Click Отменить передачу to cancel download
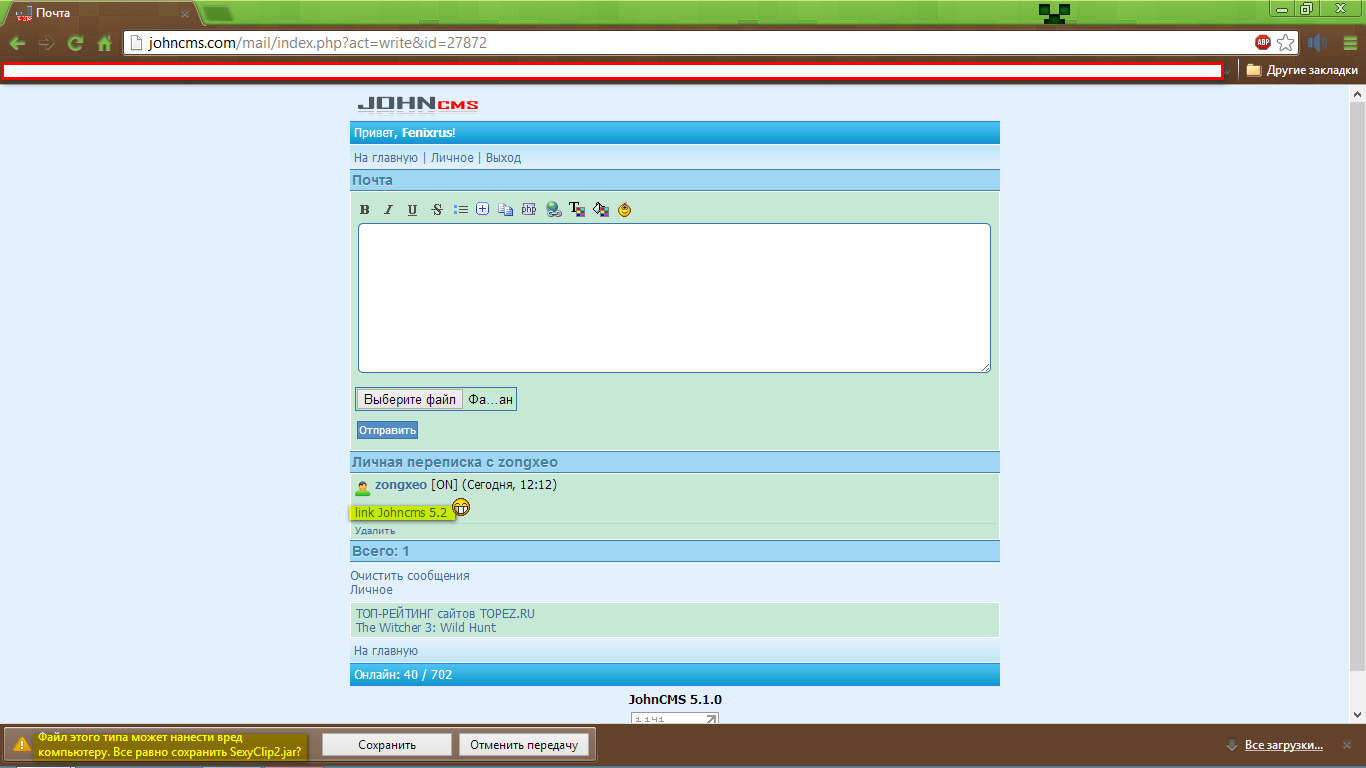This screenshot has height=768, width=1366. point(524,745)
